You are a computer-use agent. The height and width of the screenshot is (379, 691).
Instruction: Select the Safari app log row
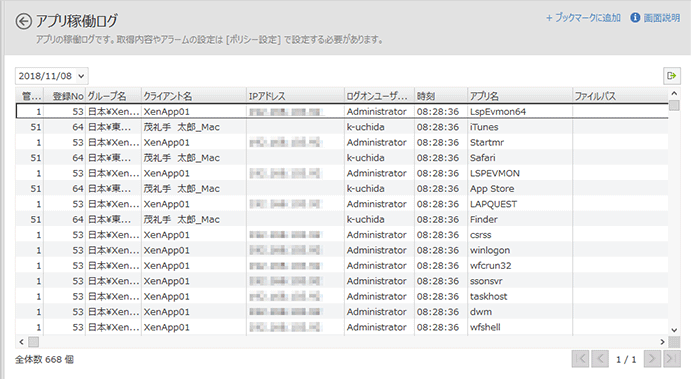pos(342,158)
